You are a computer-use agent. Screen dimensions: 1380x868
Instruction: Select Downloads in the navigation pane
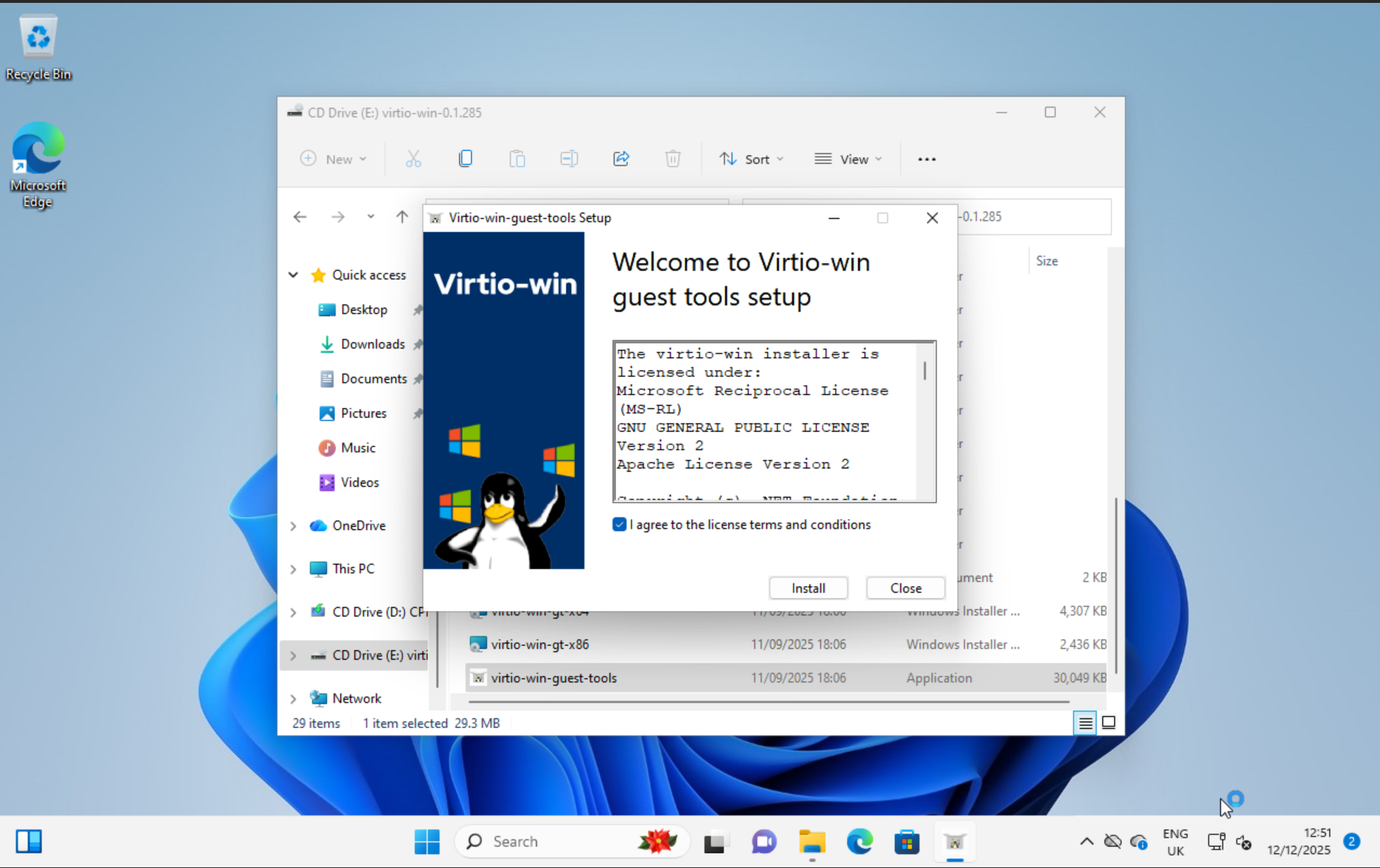tap(372, 344)
